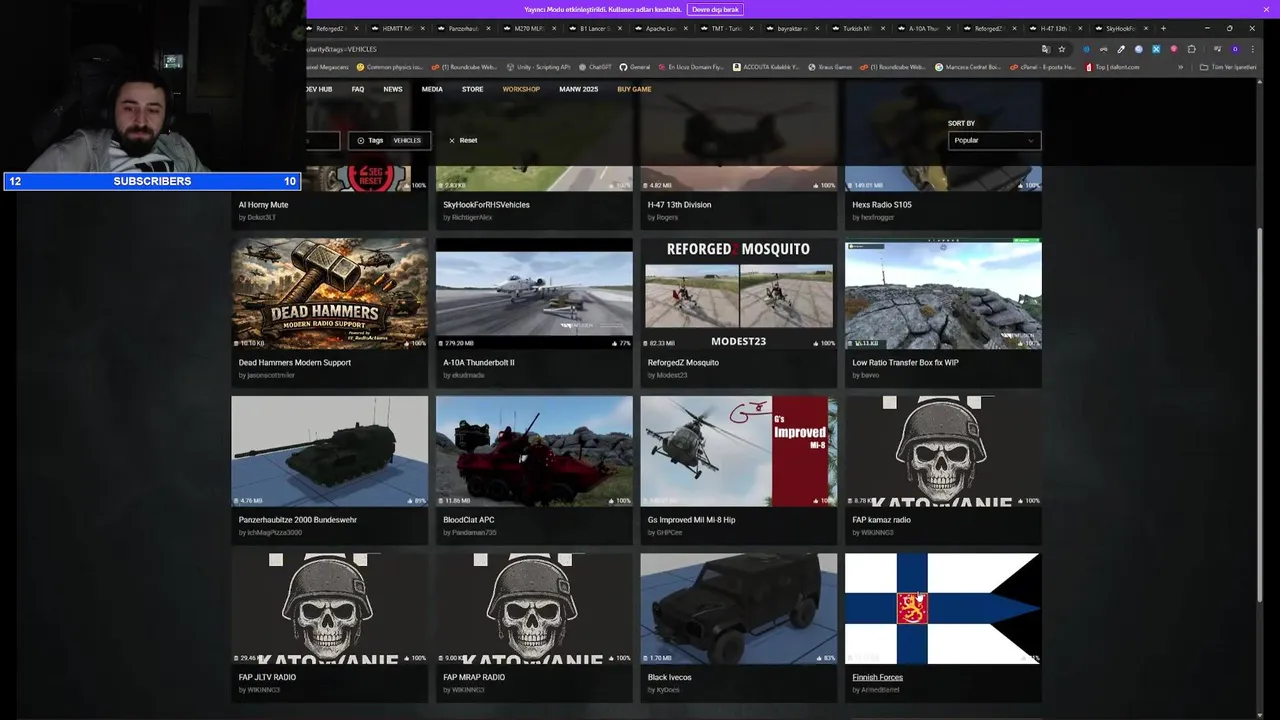This screenshot has width=1280, height=720.
Task: Open the A-10A Thunderbolt II mod card image
Action: (534, 293)
